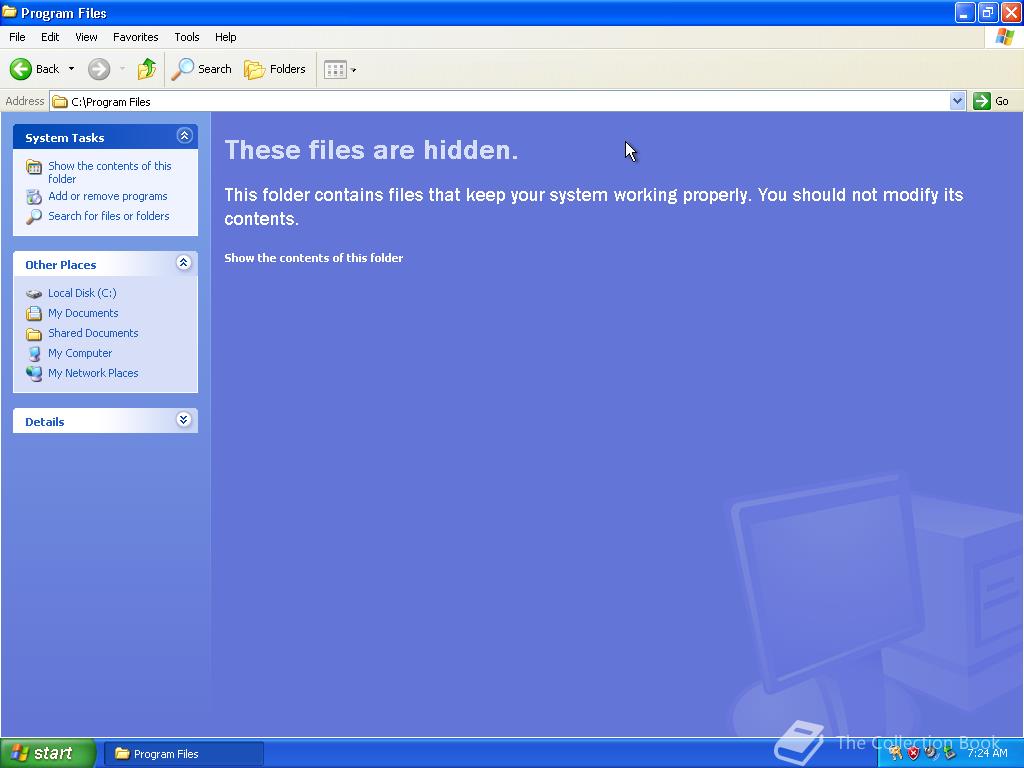The image size is (1024, 768).
Task: Toggle the Folders tree pane
Action: click(x=275, y=69)
